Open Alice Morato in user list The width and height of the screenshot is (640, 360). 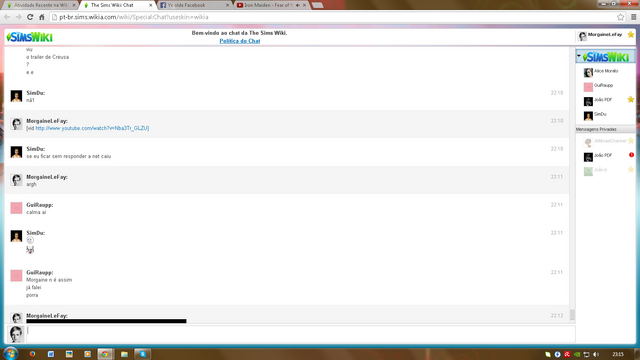[x=606, y=72]
